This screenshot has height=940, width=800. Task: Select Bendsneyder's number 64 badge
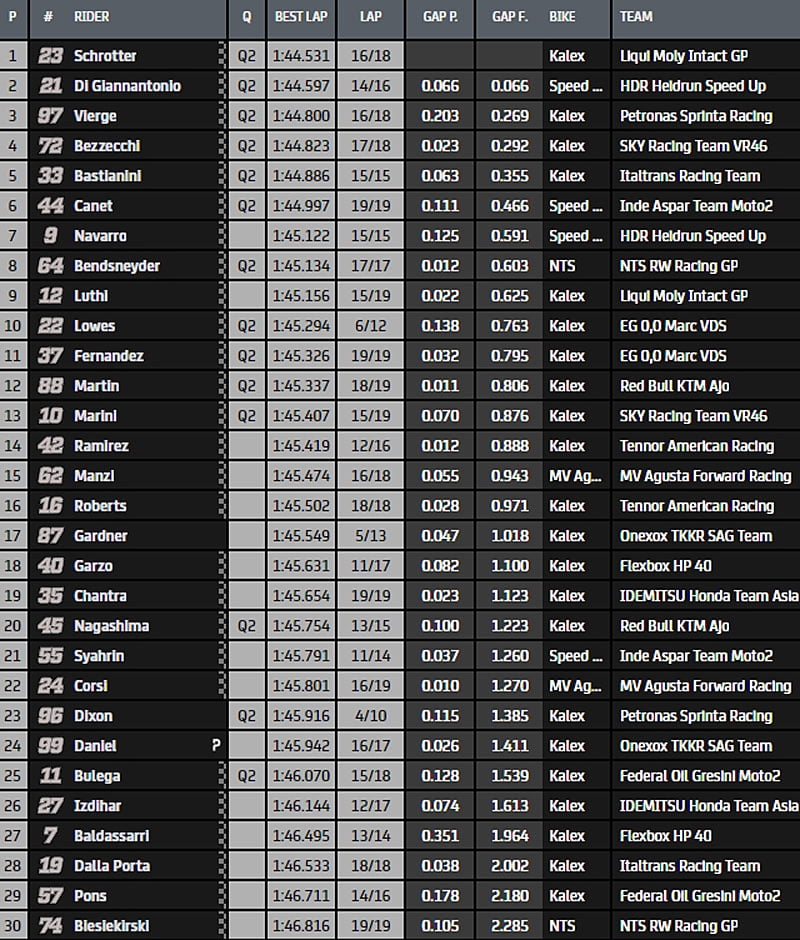pos(50,266)
